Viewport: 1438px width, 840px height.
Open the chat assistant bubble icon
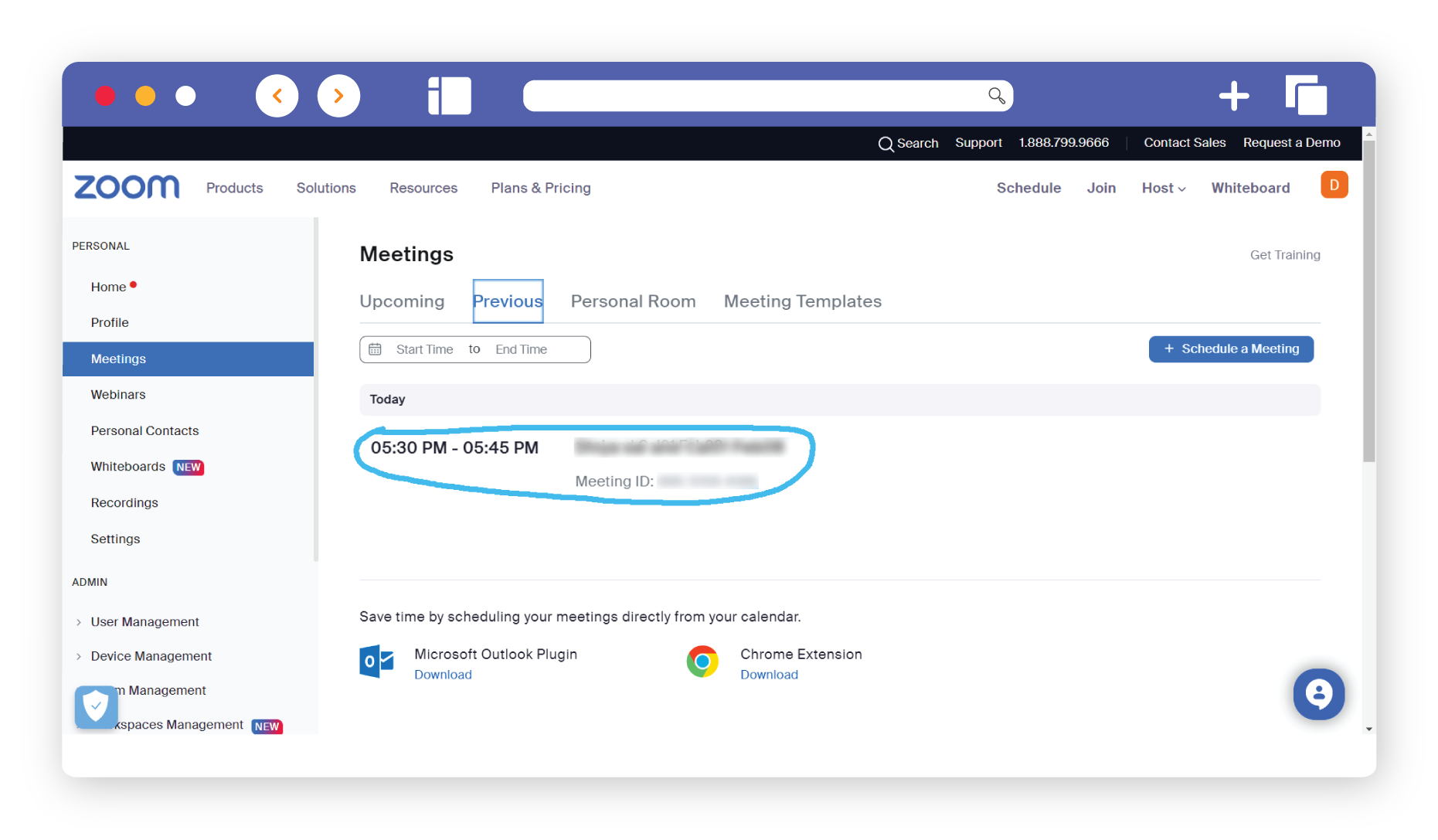click(1318, 694)
